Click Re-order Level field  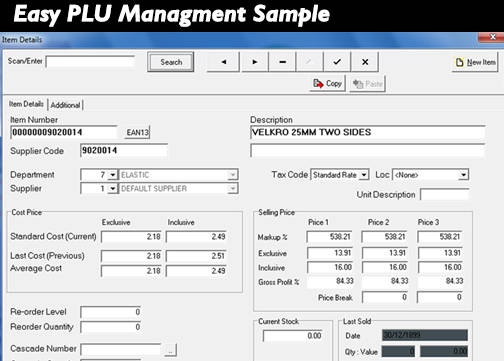click(x=111, y=312)
